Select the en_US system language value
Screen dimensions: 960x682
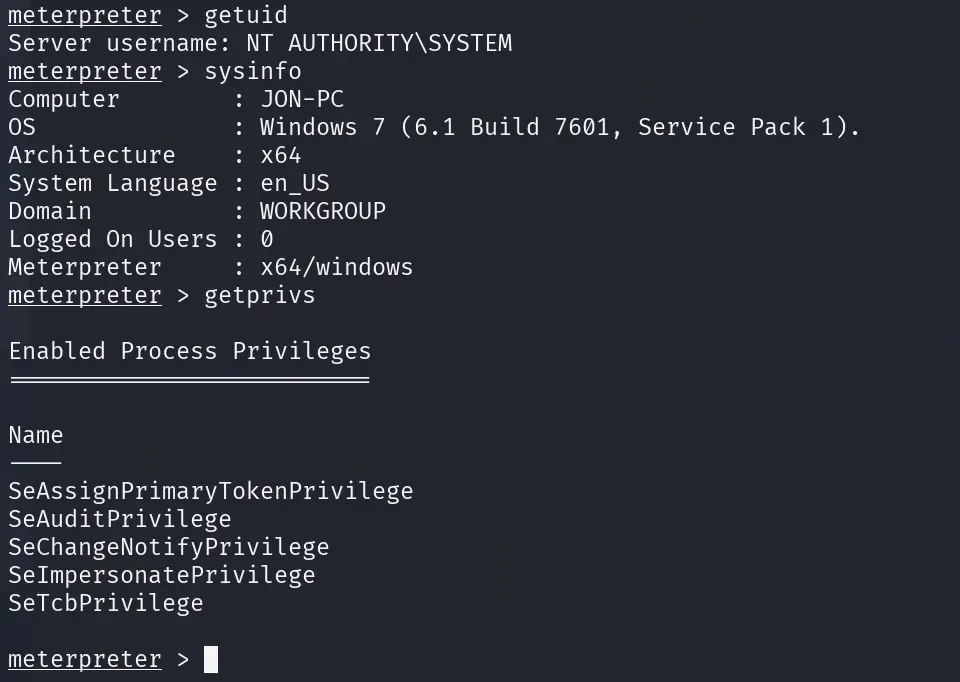point(294,184)
